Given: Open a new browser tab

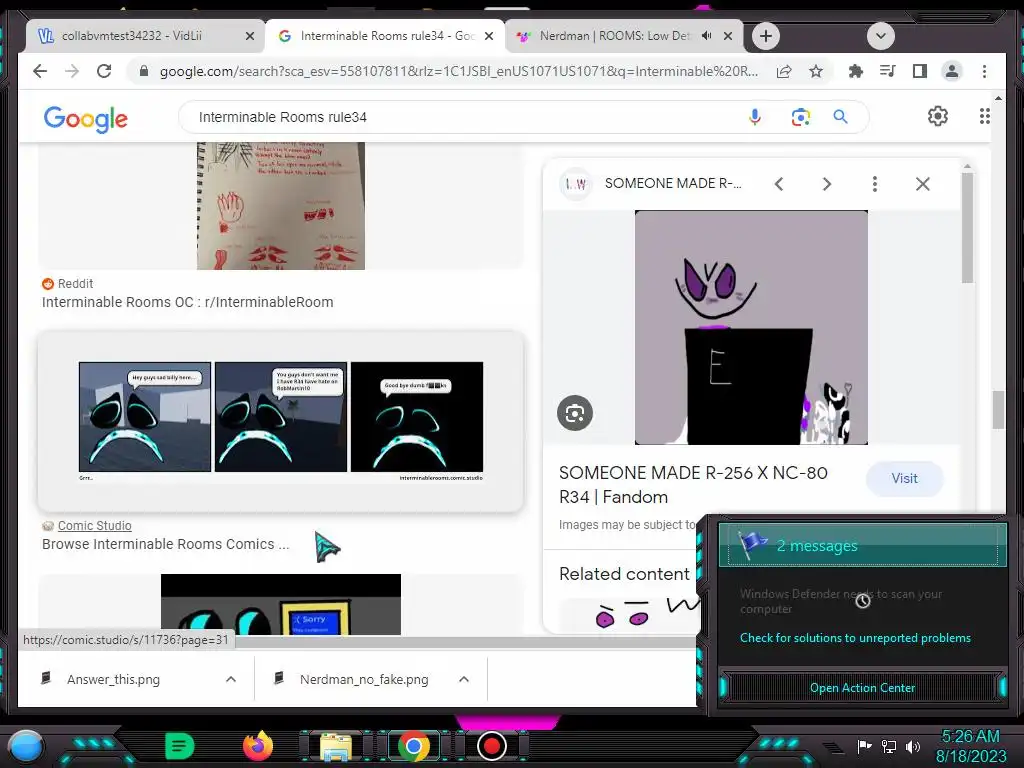Looking at the screenshot, I should (x=766, y=36).
